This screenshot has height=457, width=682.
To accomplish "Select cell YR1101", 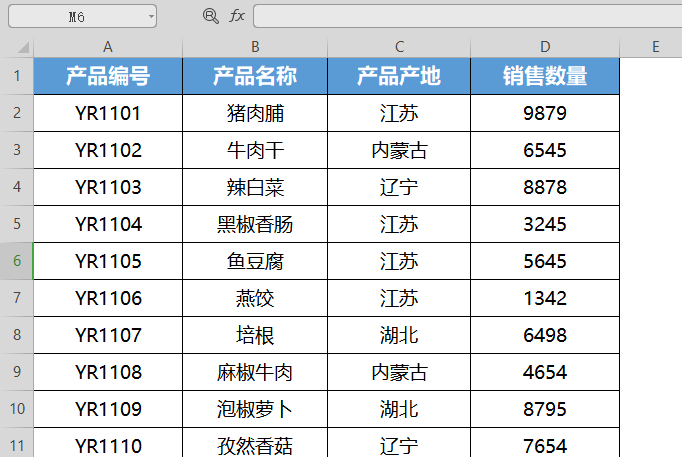I will pos(108,113).
